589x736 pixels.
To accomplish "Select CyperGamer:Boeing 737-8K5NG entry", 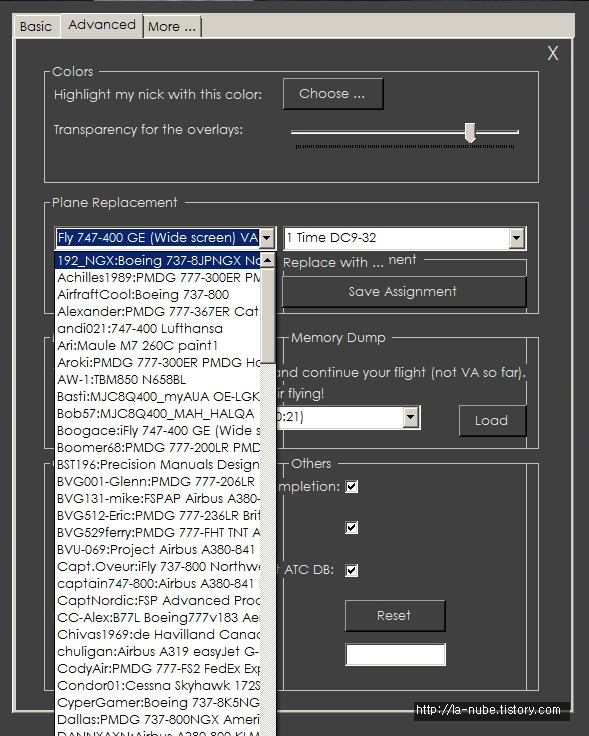I will [158, 702].
